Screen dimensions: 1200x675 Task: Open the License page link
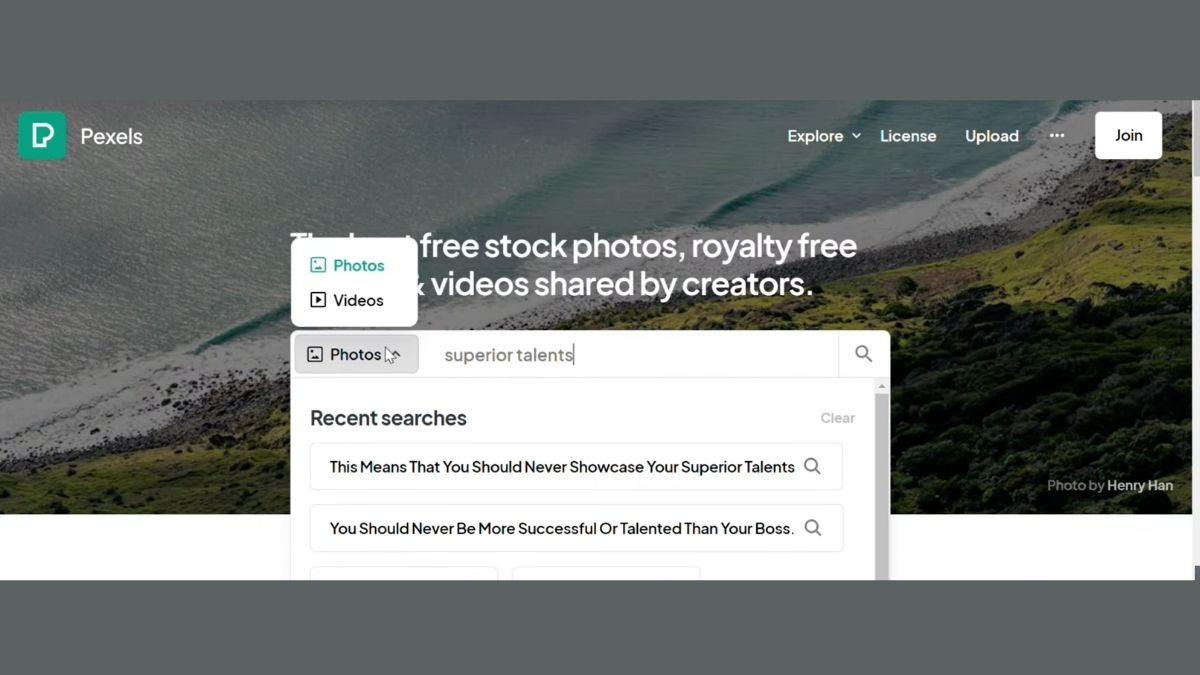(x=908, y=136)
